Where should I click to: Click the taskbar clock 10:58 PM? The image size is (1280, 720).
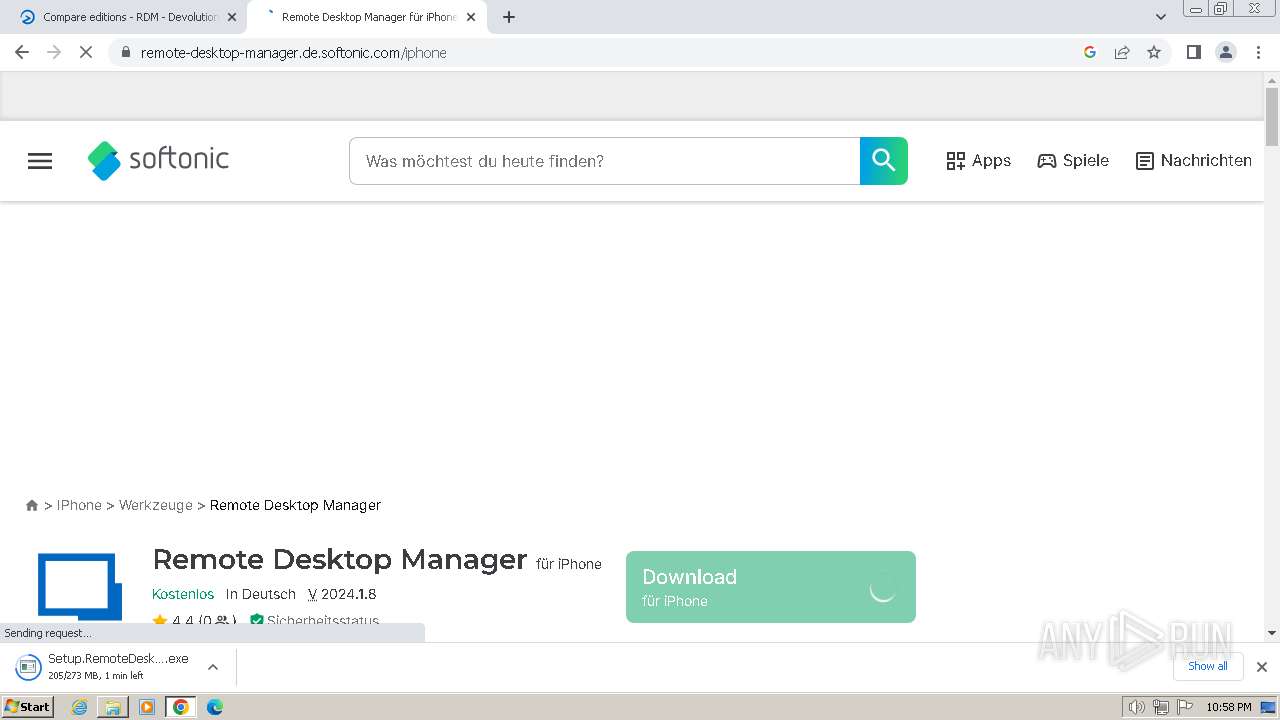pos(1229,707)
